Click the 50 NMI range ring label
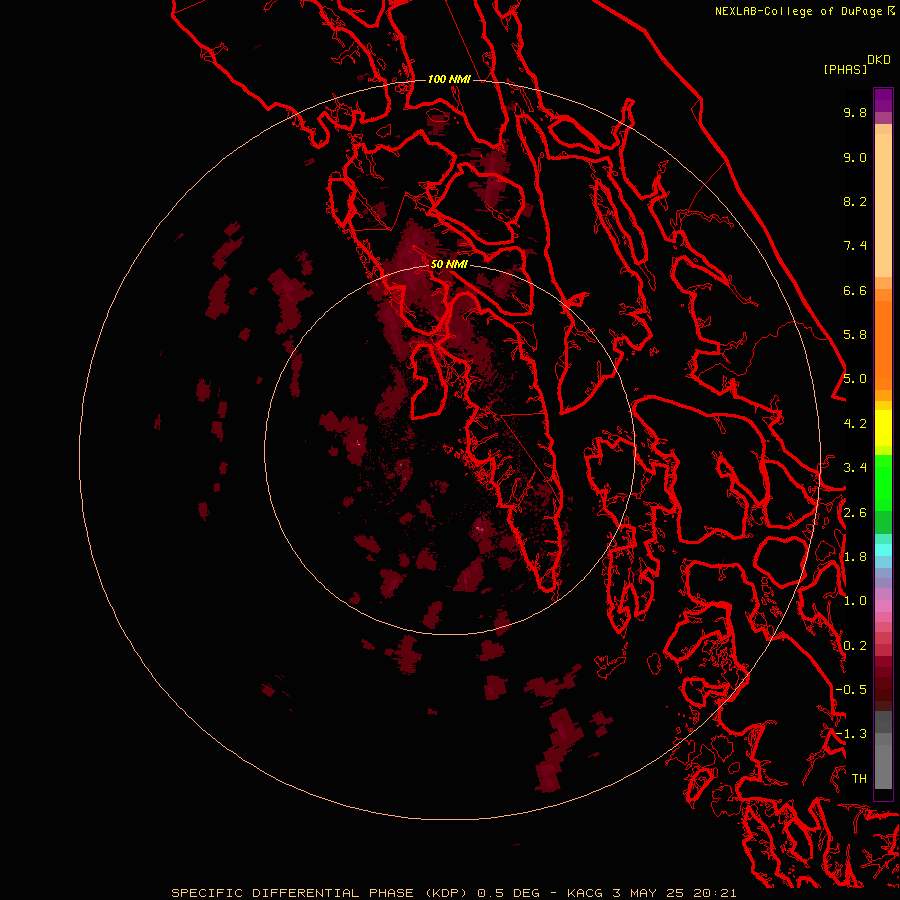 449,264
